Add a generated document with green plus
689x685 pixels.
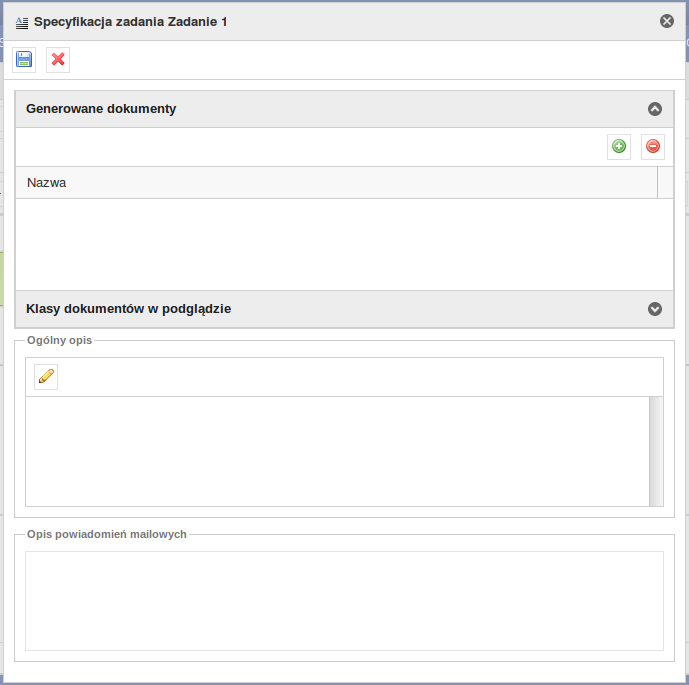coord(619,146)
